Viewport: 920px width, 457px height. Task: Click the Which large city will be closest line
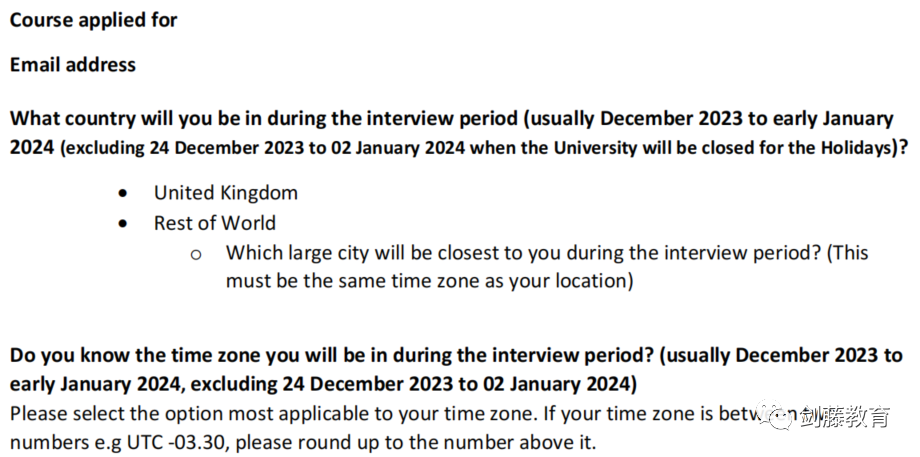point(547,253)
